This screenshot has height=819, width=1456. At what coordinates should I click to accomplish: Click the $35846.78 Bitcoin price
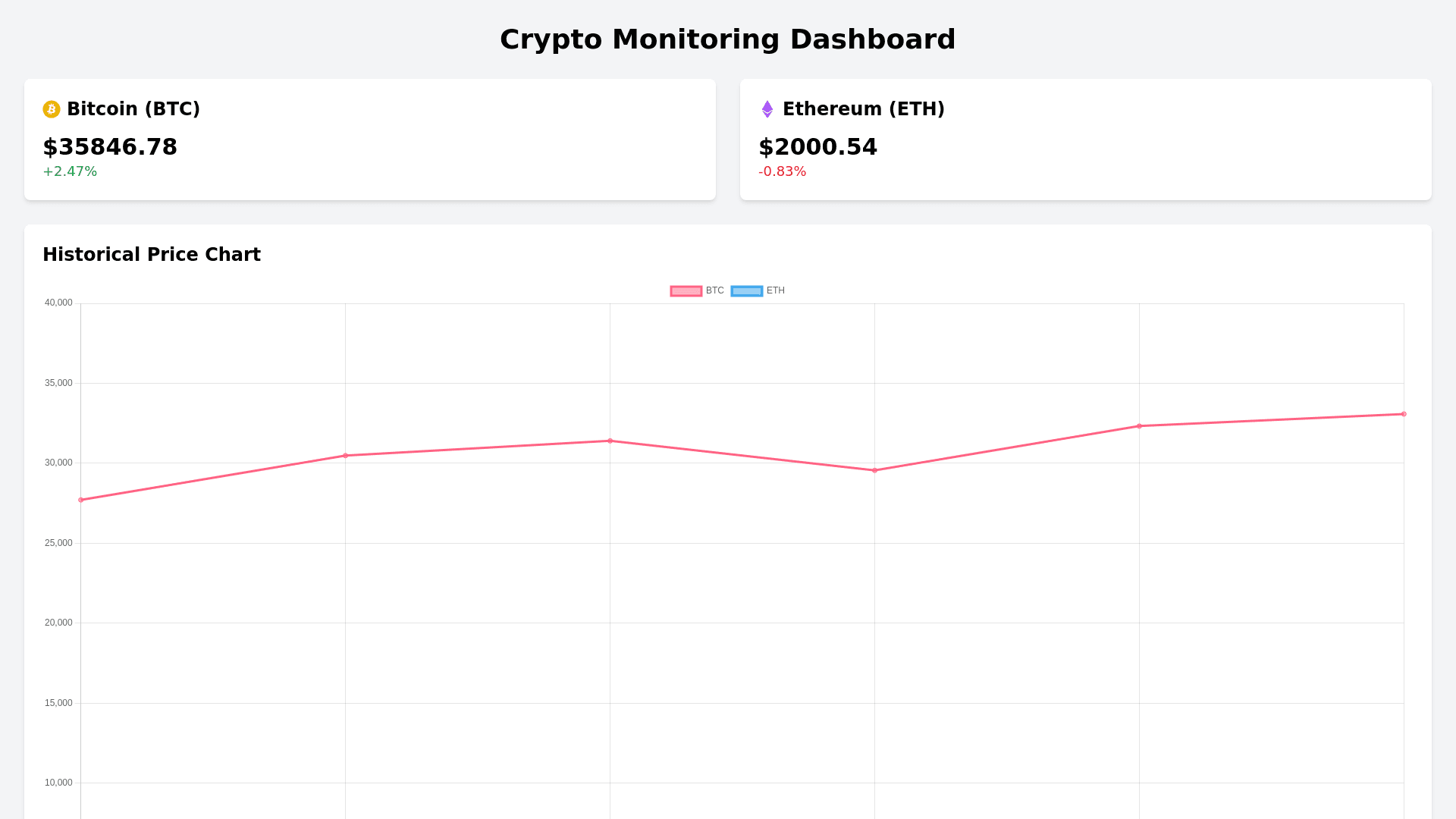tap(110, 147)
